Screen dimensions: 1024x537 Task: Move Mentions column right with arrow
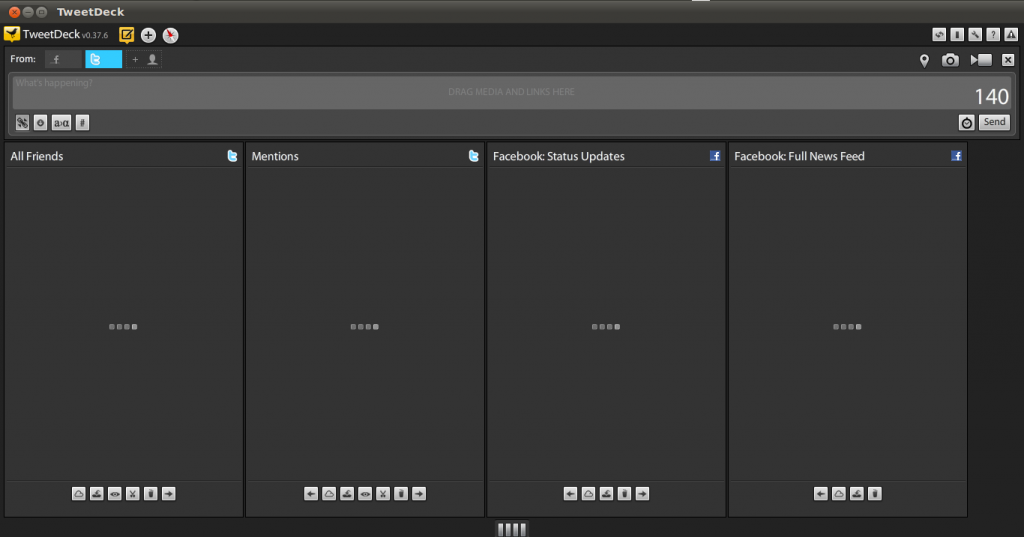(419, 494)
